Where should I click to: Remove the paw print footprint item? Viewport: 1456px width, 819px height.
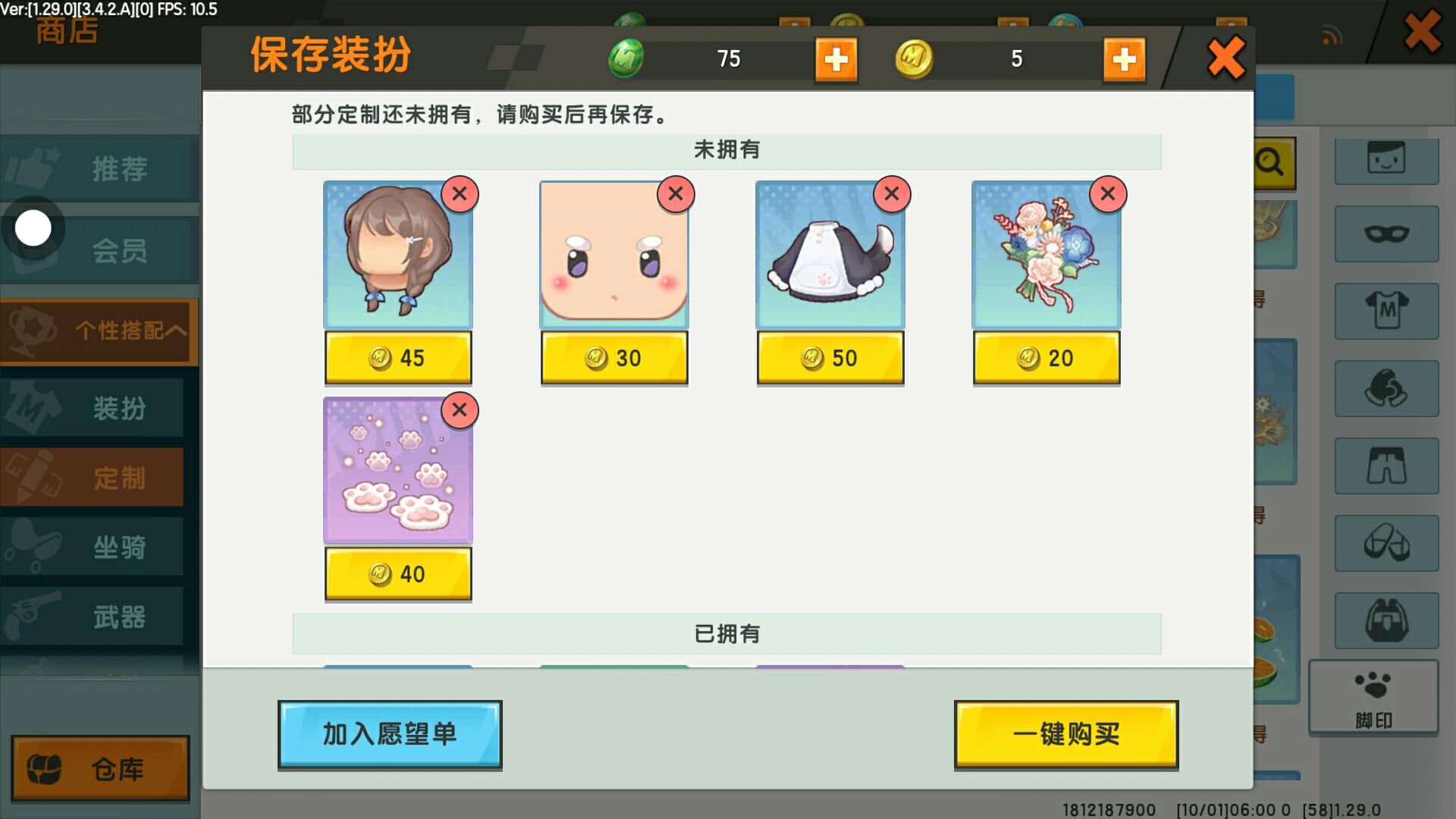click(x=460, y=410)
